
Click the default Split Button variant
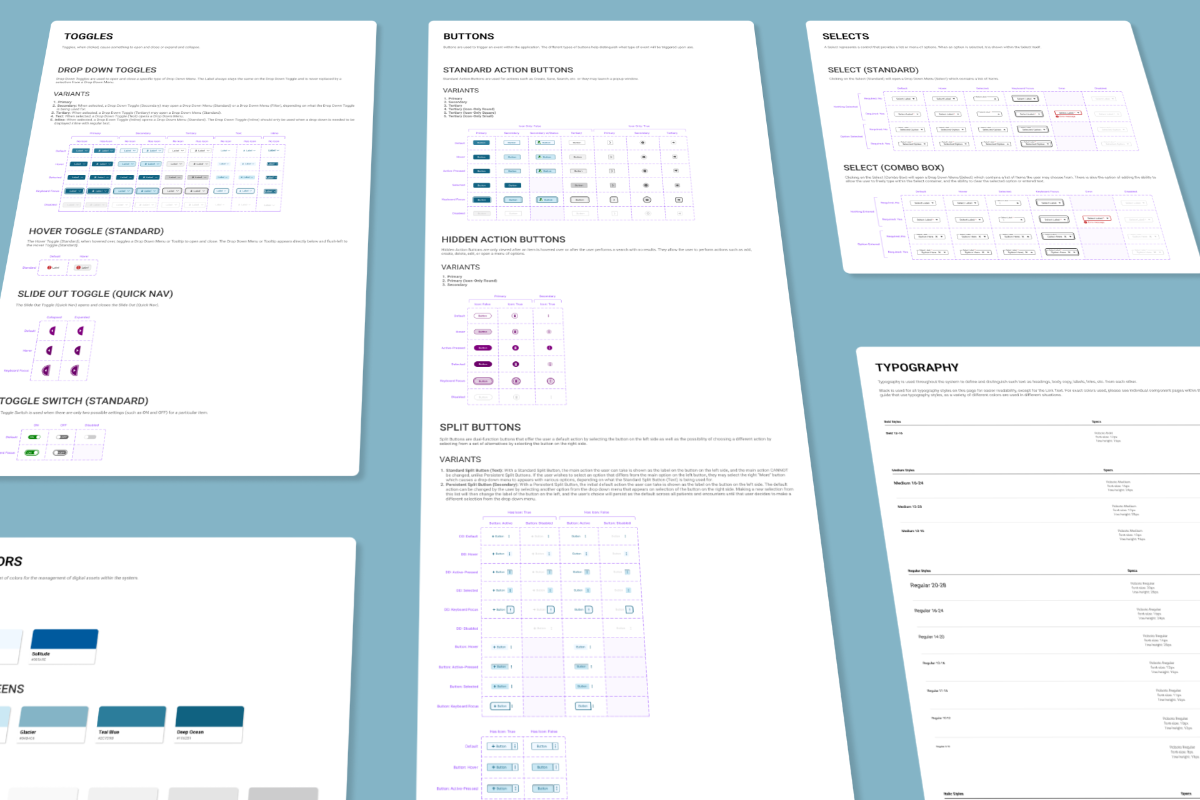click(500, 536)
